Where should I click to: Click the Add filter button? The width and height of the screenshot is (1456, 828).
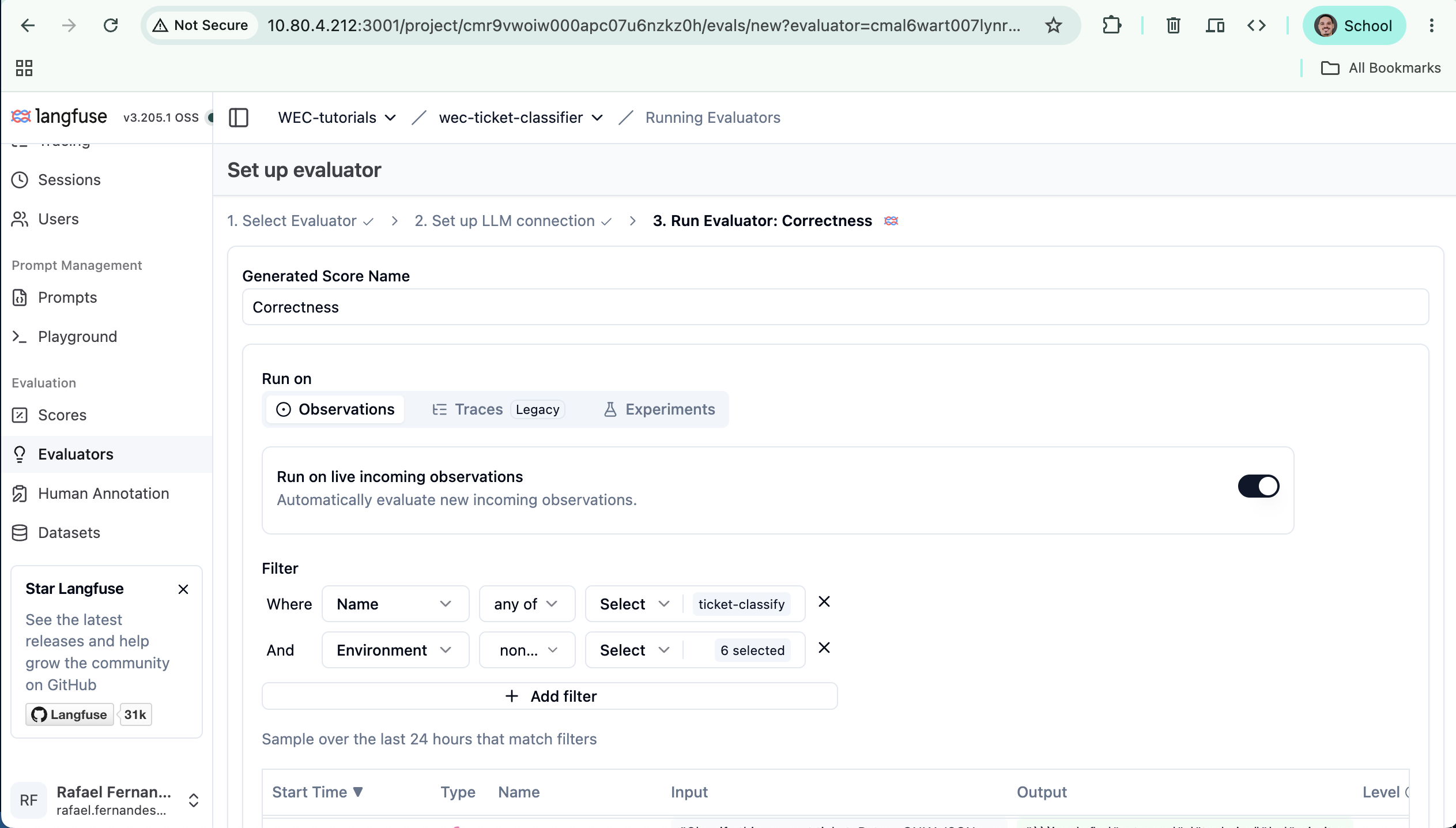pyautogui.click(x=549, y=696)
